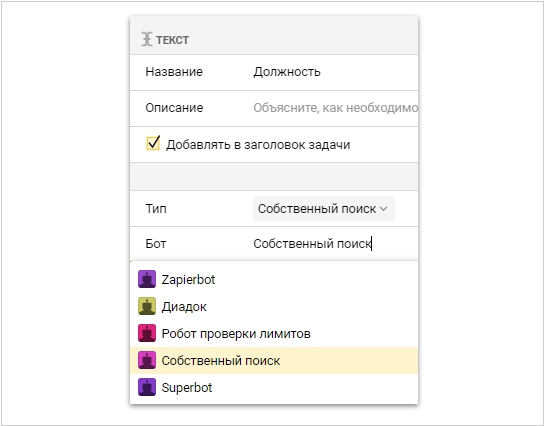Select Superbot from the bot list
Screen dimensions: 544x426
(274, 387)
